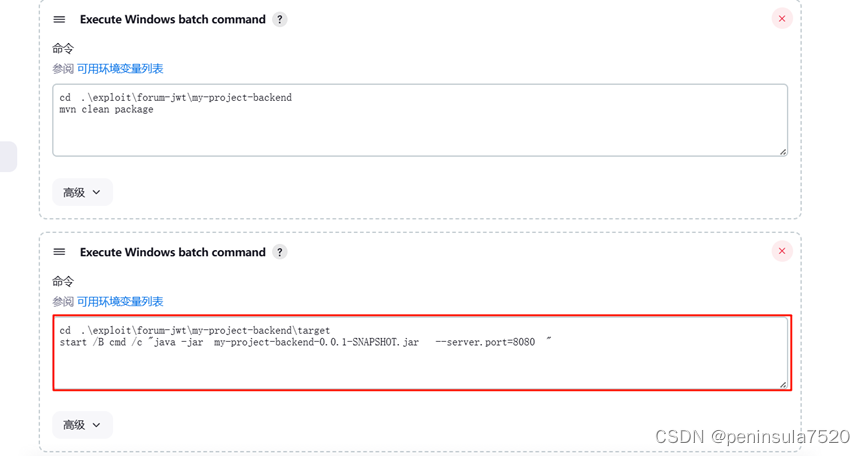This screenshot has height=456, width=865.
Task: Open 可用环境变量列表 link in second step
Action: click(120, 302)
